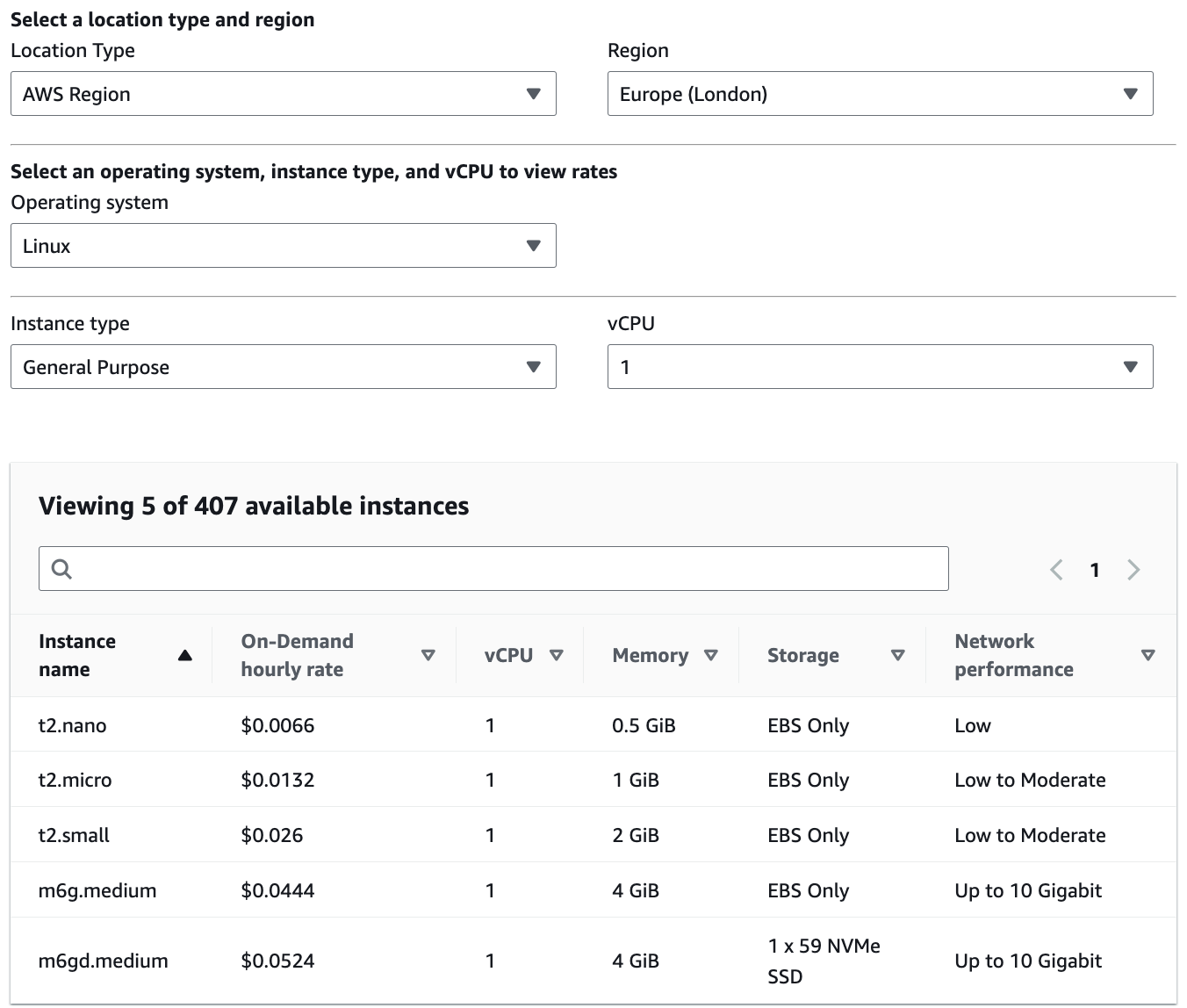Select page number 1 in pagination

(1095, 570)
